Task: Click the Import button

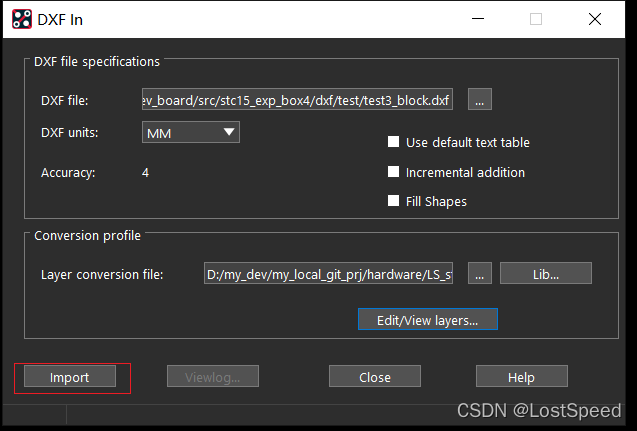Action: (x=70, y=378)
